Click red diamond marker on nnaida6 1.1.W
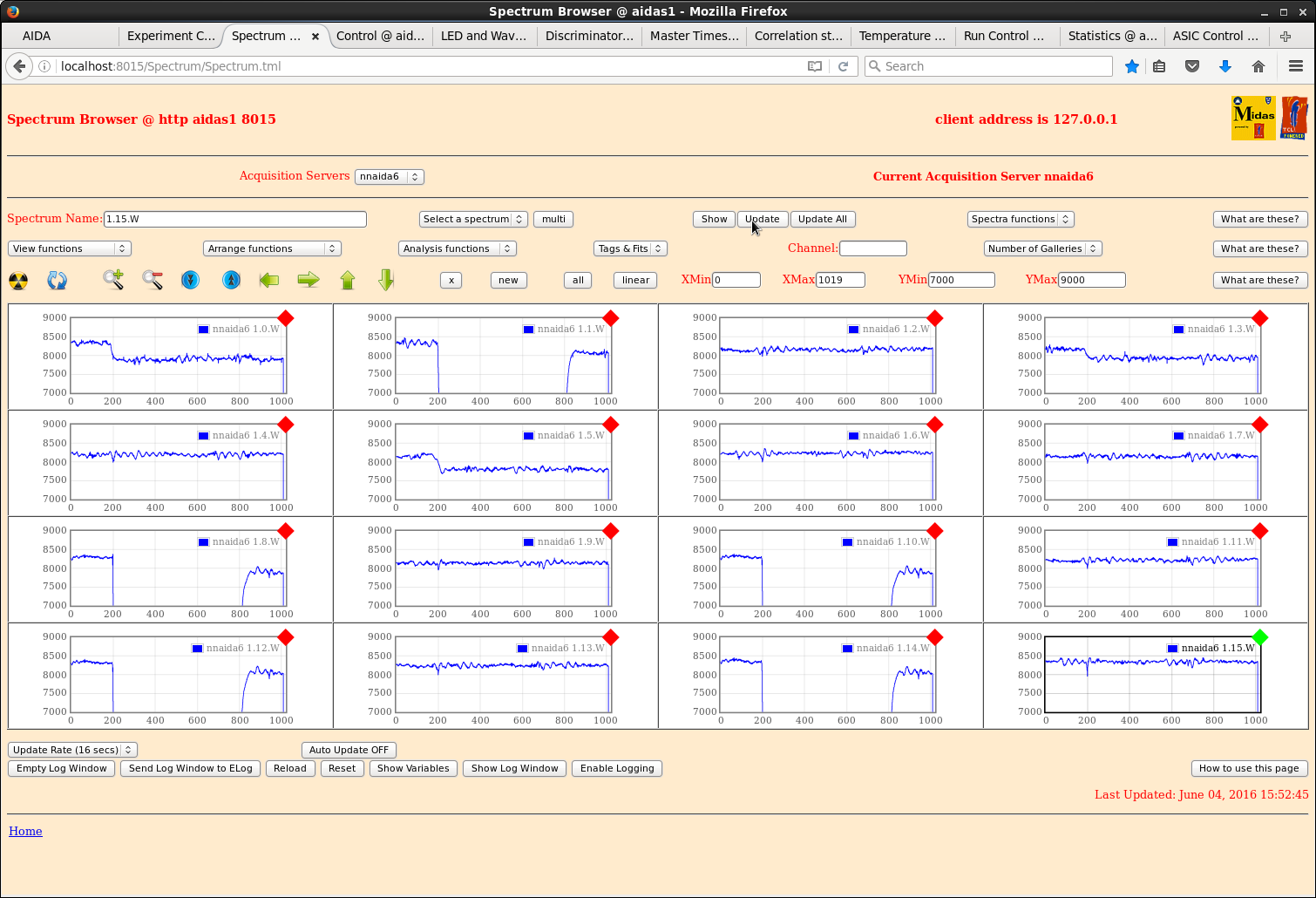1316x898 pixels. point(611,318)
